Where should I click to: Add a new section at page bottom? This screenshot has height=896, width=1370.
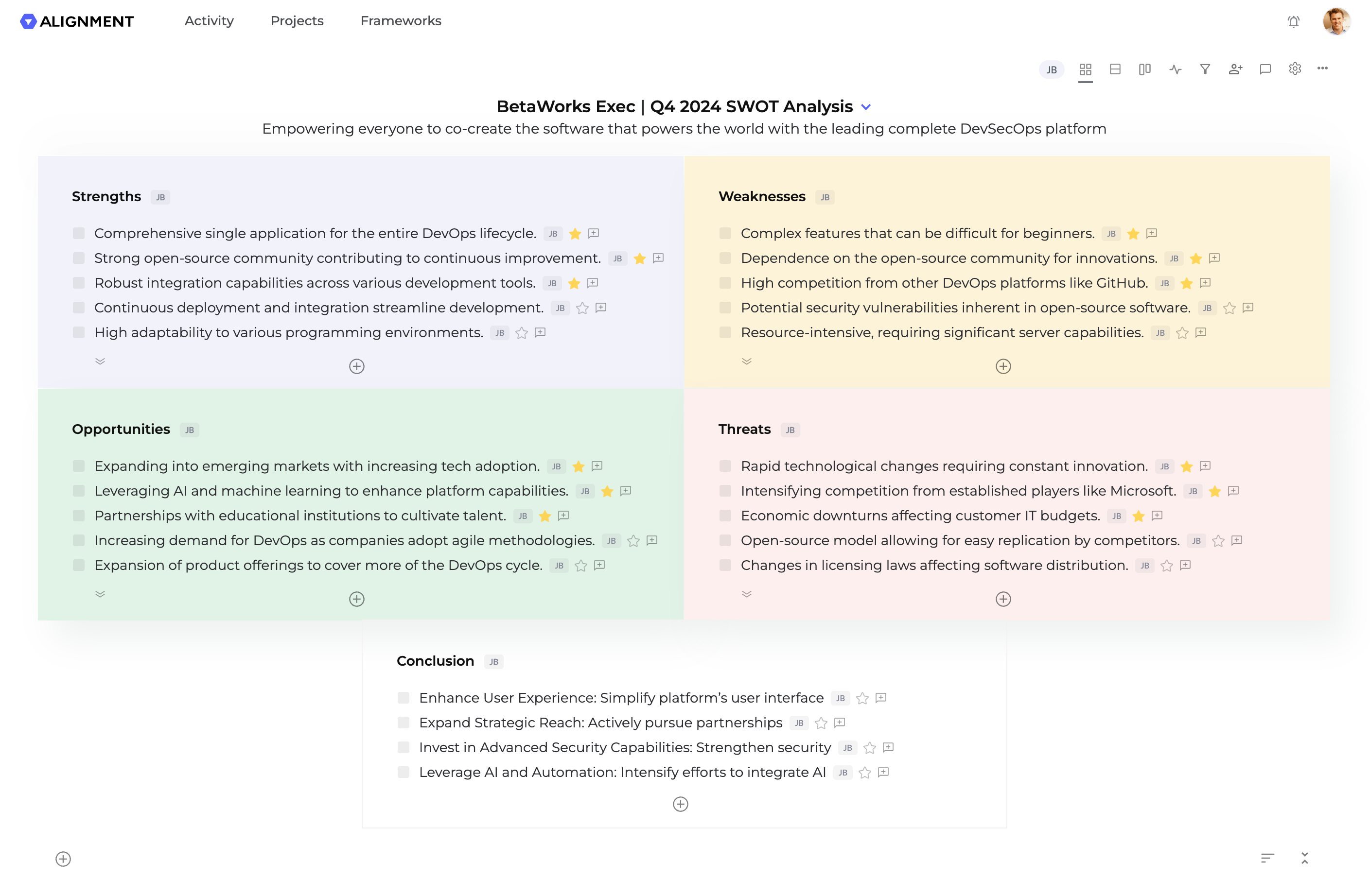tap(63, 859)
